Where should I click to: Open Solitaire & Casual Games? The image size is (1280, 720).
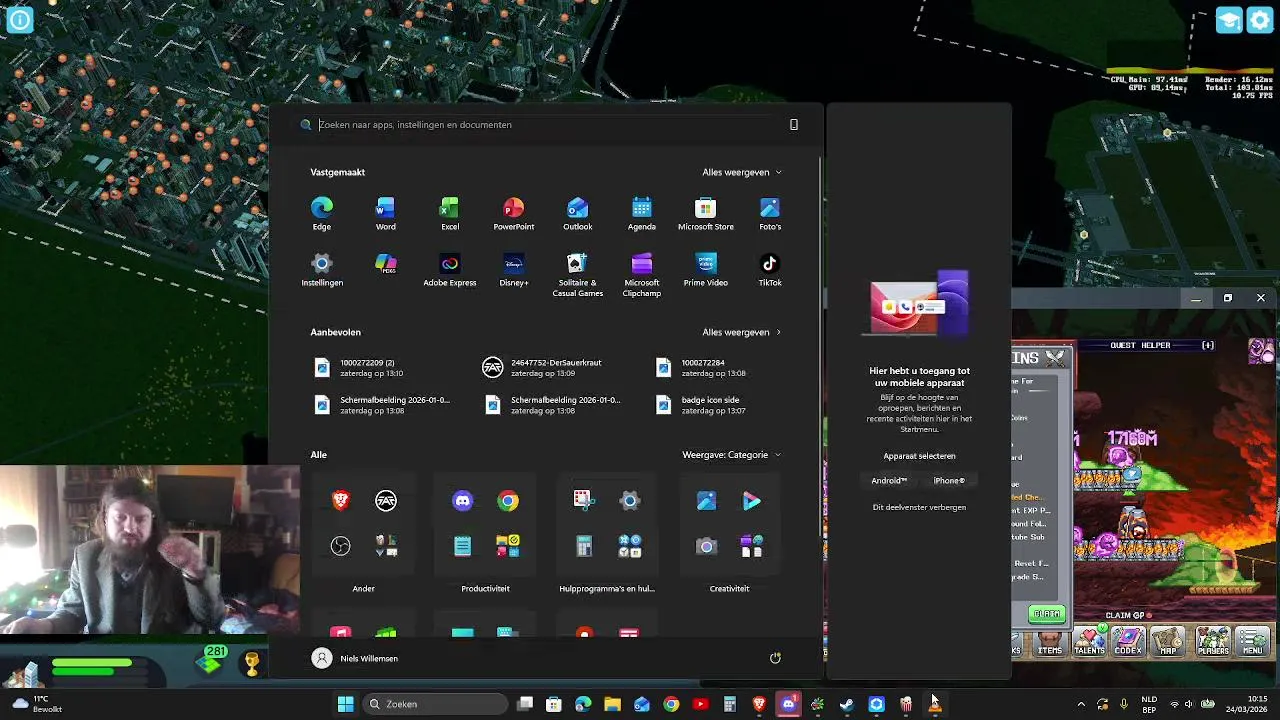point(577,274)
